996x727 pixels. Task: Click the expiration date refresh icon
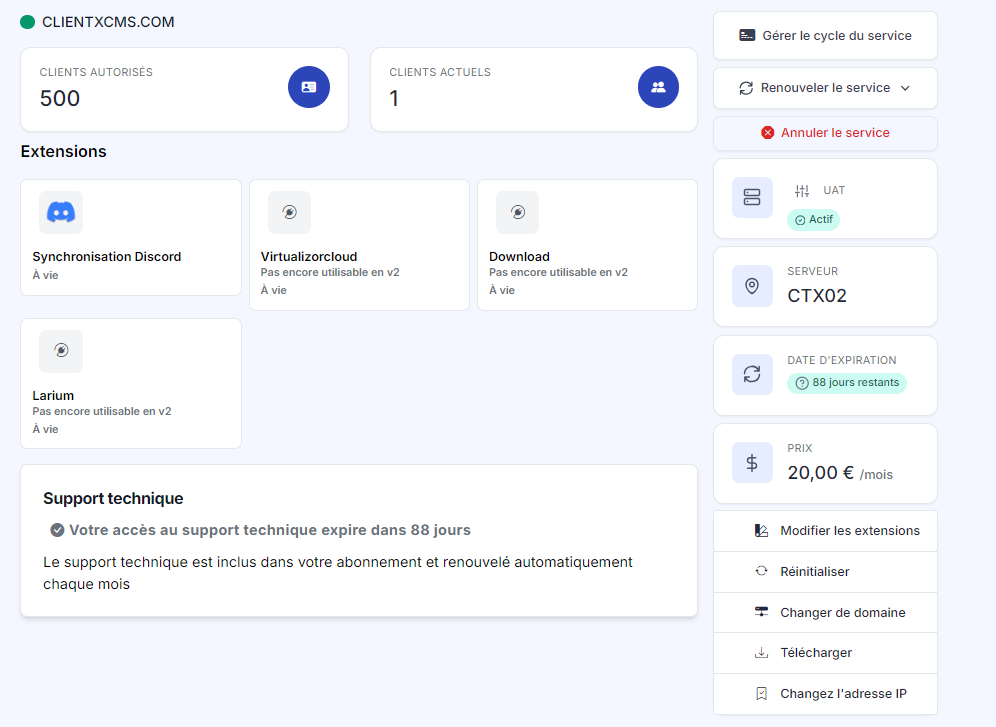pyautogui.click(x=752, y=374)
